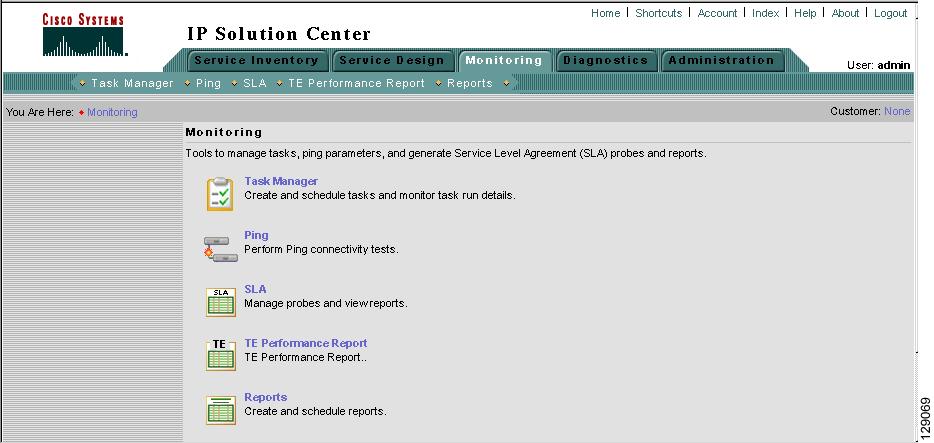Click the 'IP Solution Center' title
The width and height of the screenshot is (934, 443).
point(279,34)
